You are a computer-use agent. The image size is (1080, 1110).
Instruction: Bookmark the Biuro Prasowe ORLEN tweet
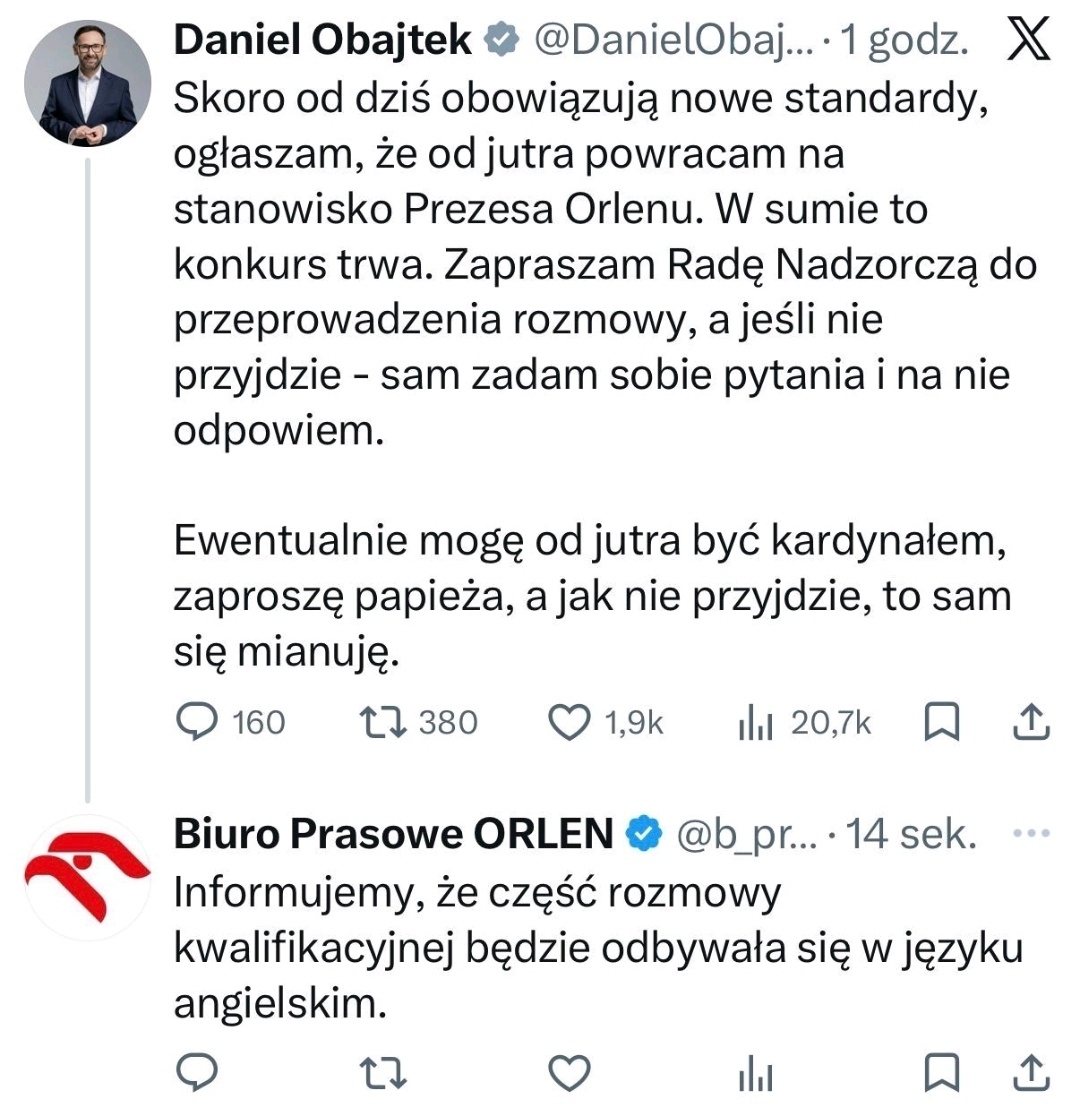click(x=941, y=1074)
